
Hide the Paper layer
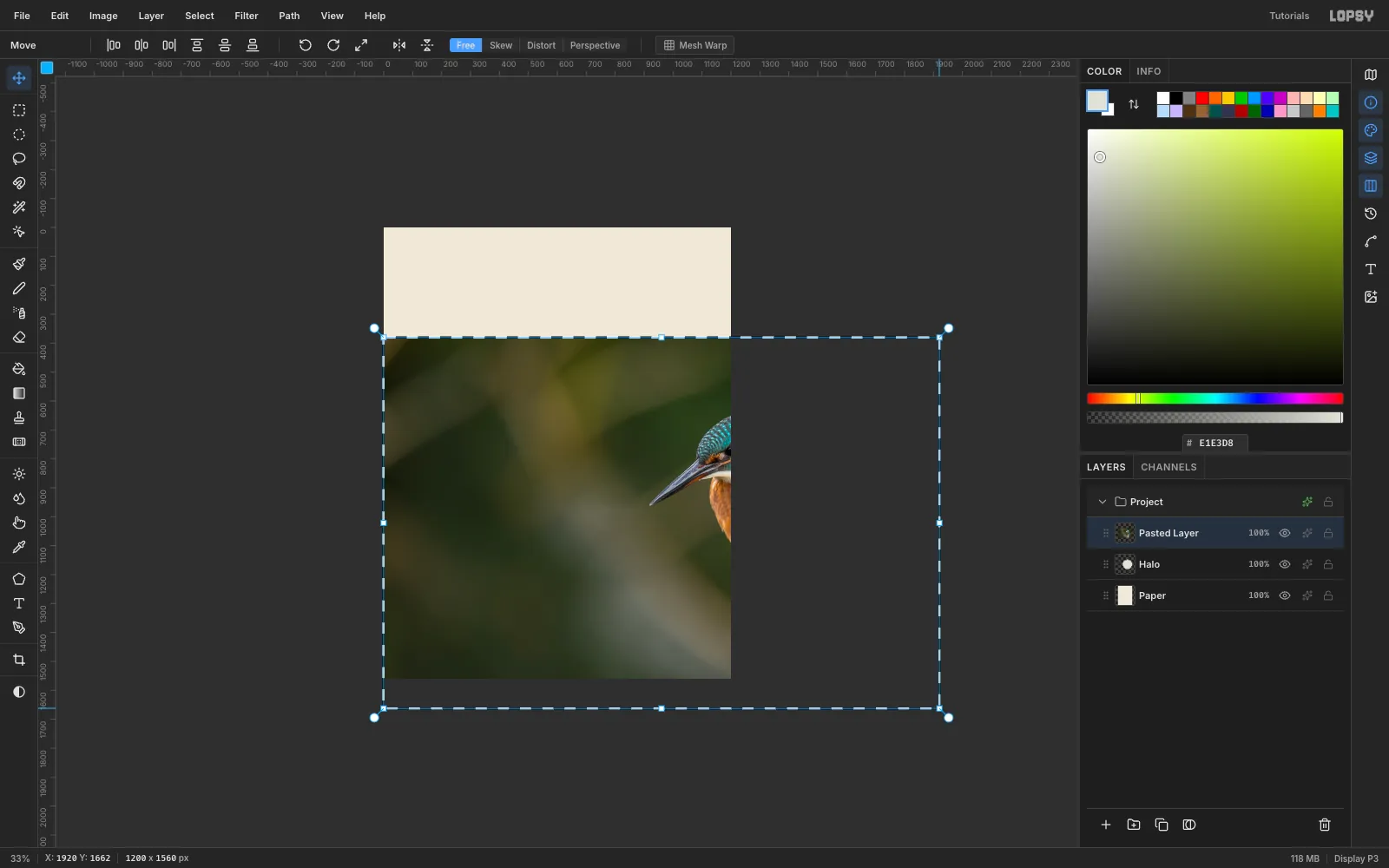pos(1285,595)
